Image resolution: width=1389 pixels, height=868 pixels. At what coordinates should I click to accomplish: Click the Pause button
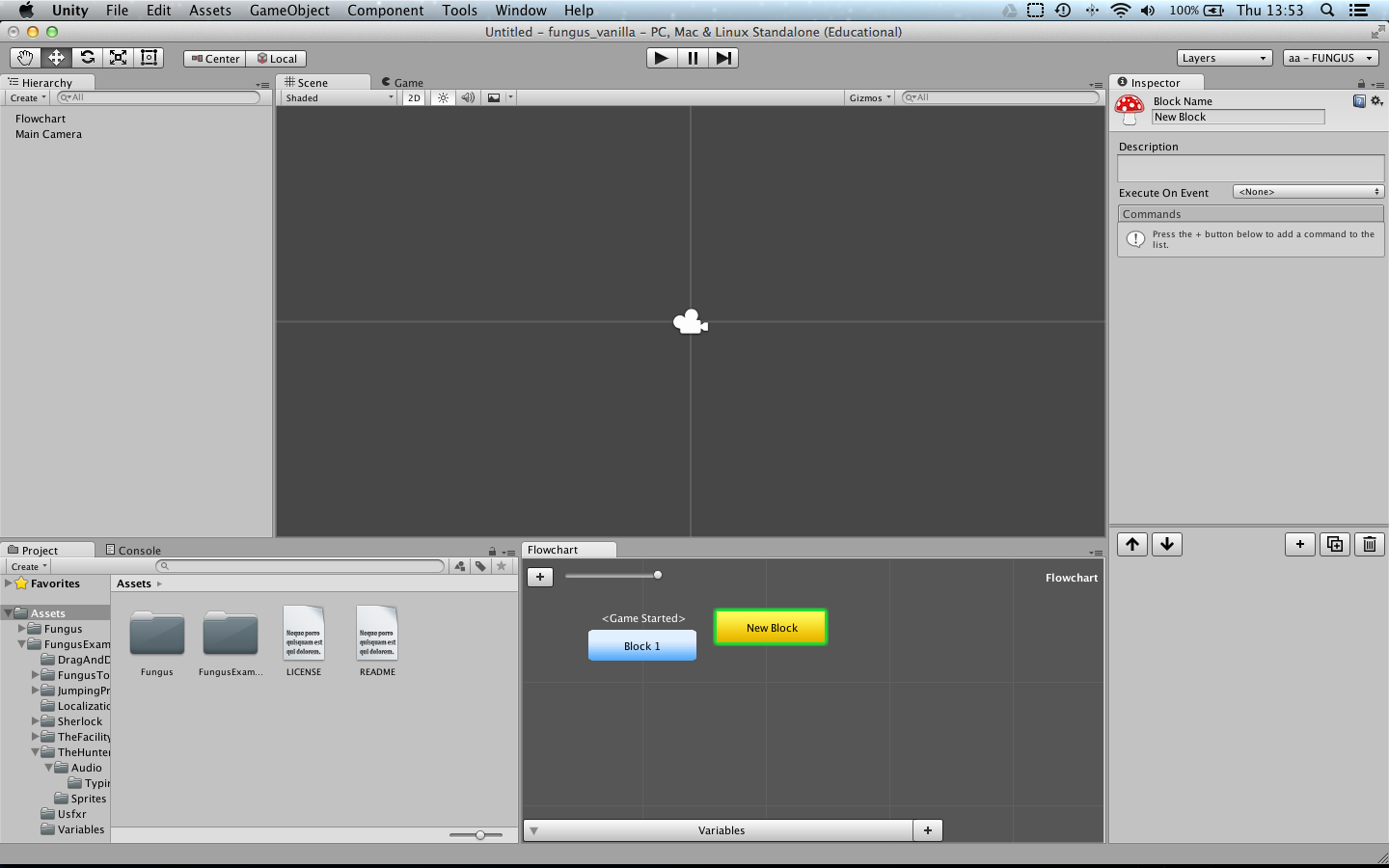(x=693, y=58)
